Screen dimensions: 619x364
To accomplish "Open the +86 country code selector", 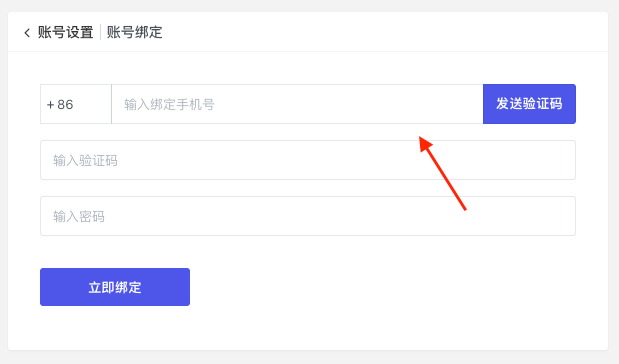I will [x=76, y=104].
